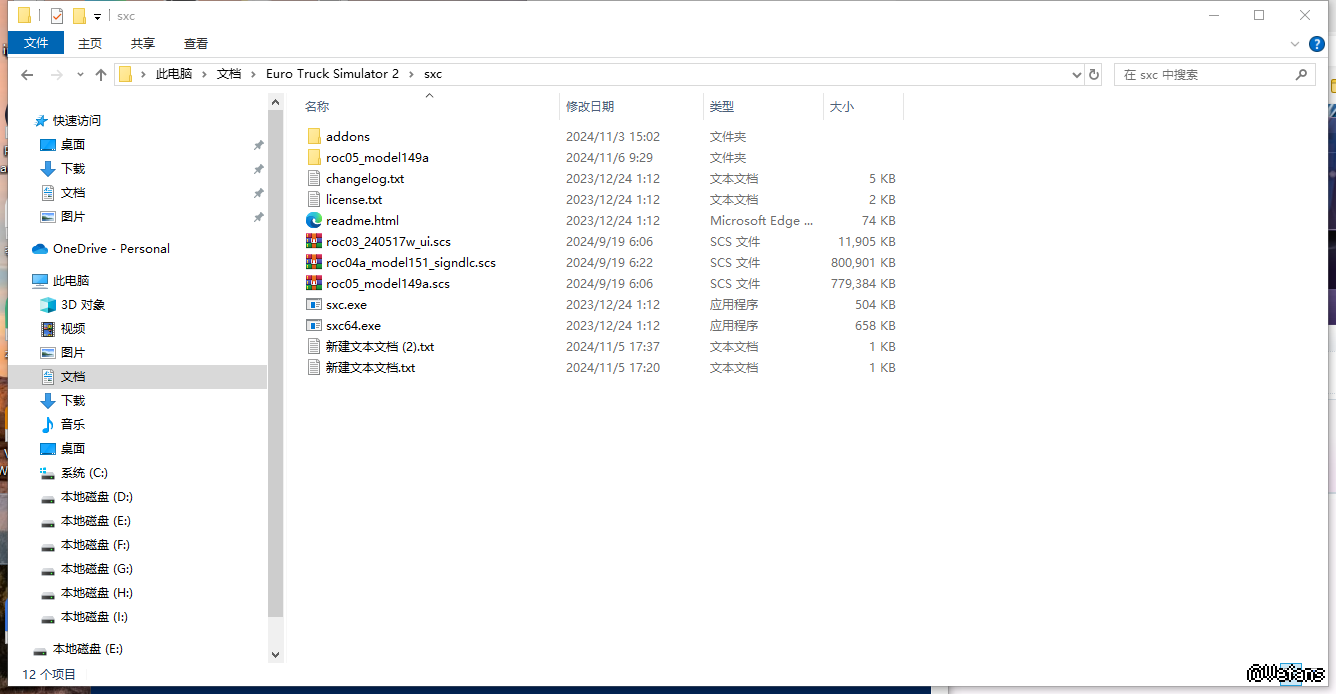
Task: Click the Forward navigation arrow
Action: [57, 74]
